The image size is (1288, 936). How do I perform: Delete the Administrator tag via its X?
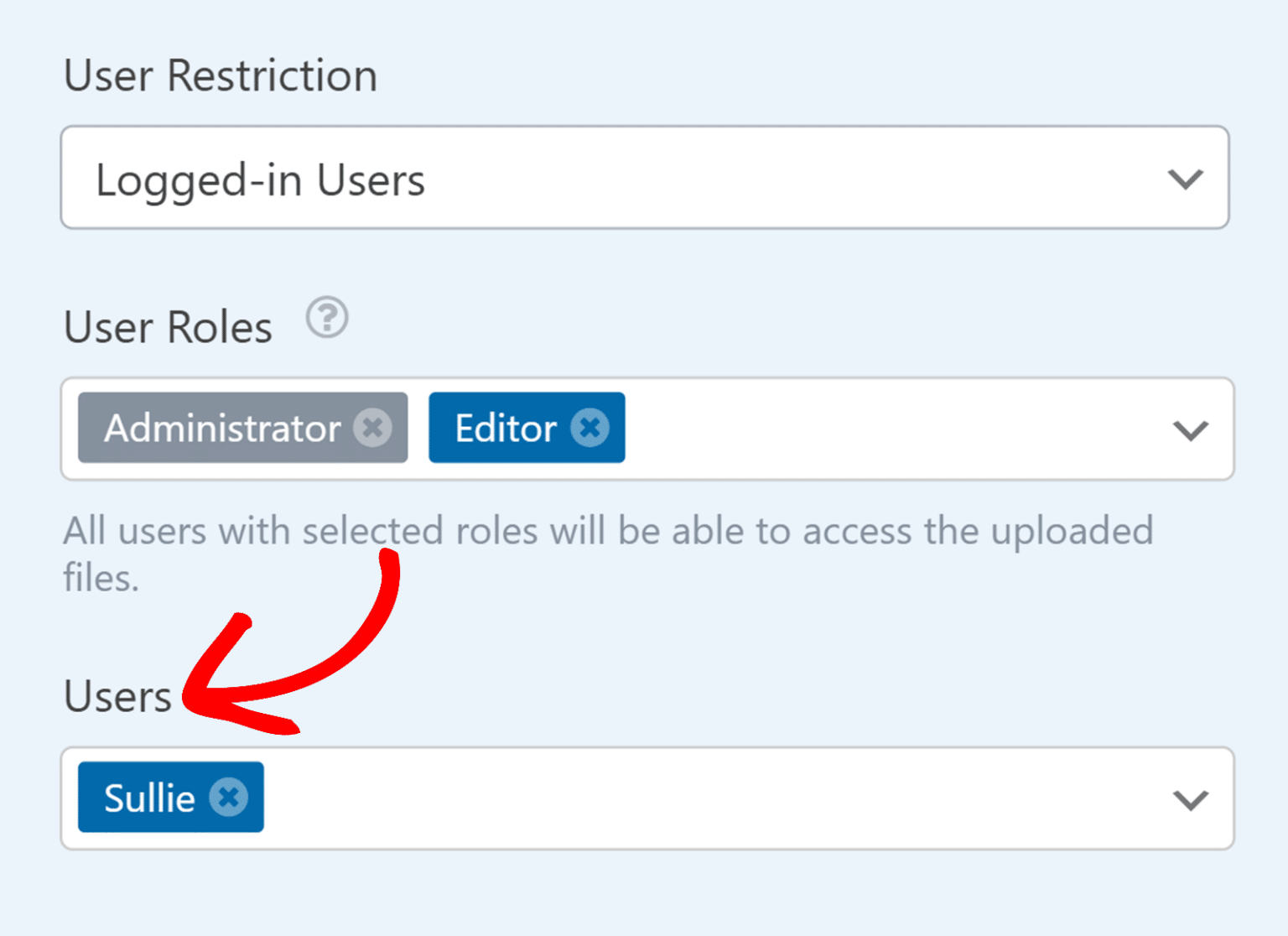tap(374, 428)
